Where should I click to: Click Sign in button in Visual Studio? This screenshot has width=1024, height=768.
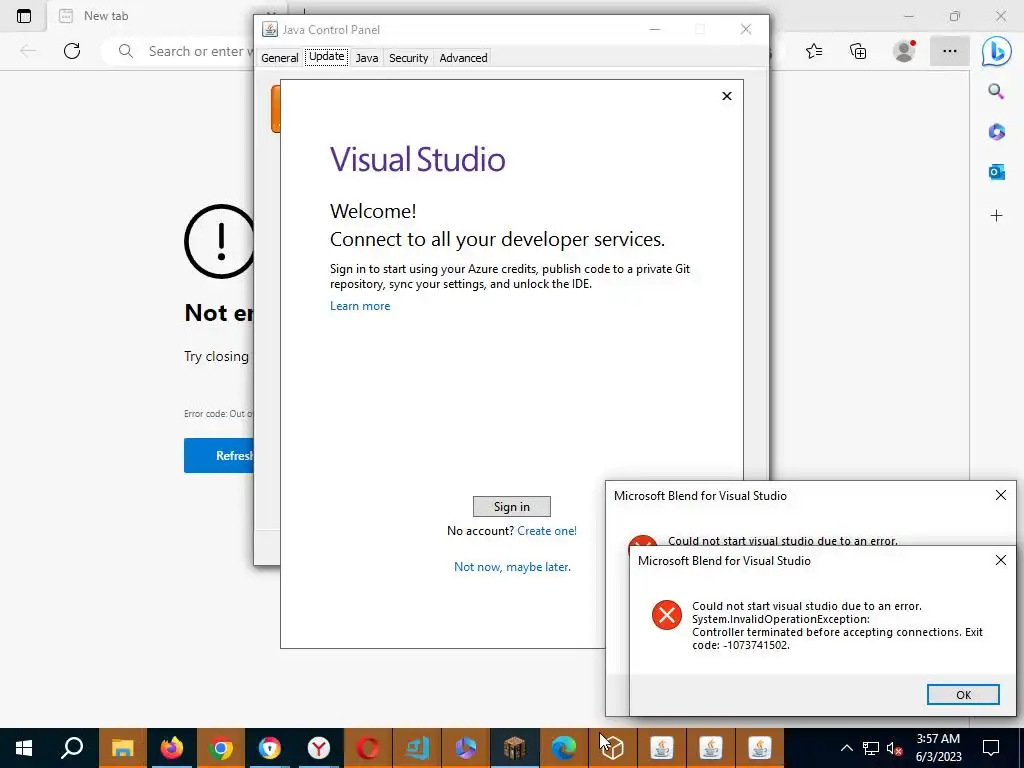[x=511, y=507]
